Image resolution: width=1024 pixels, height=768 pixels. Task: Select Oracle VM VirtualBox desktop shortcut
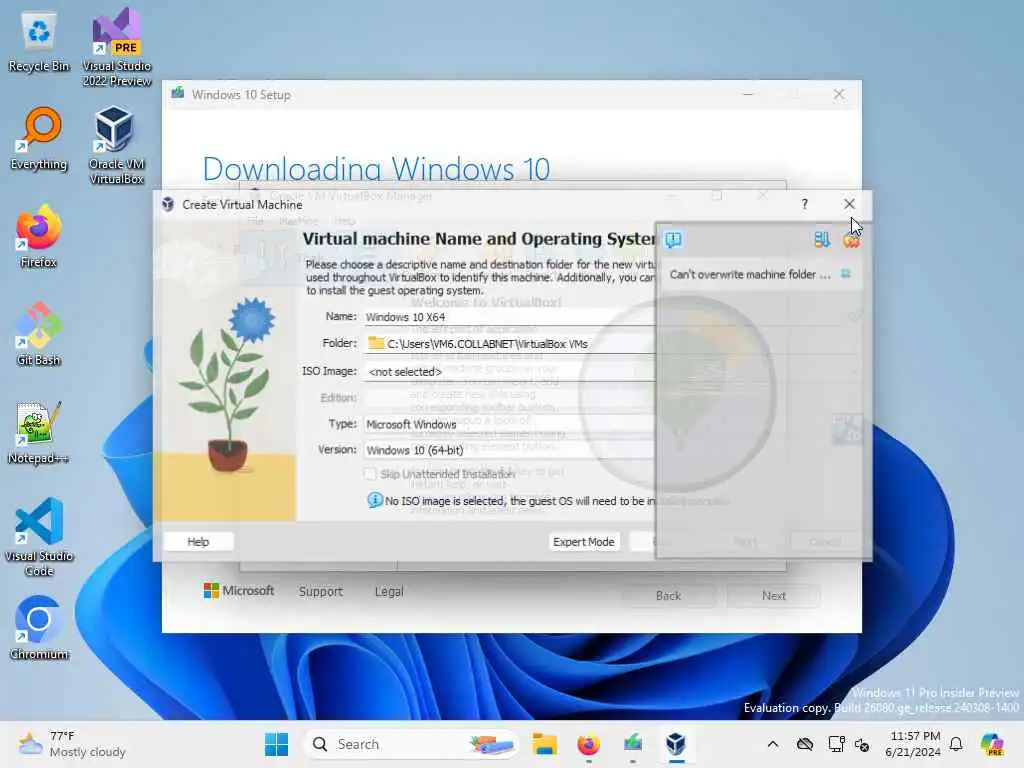click(x=116, y=145)
